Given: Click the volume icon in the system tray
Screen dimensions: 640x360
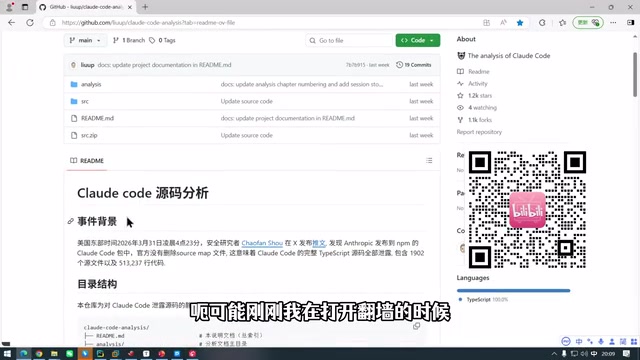Looking at the screenshot, I should pos(584,353).
